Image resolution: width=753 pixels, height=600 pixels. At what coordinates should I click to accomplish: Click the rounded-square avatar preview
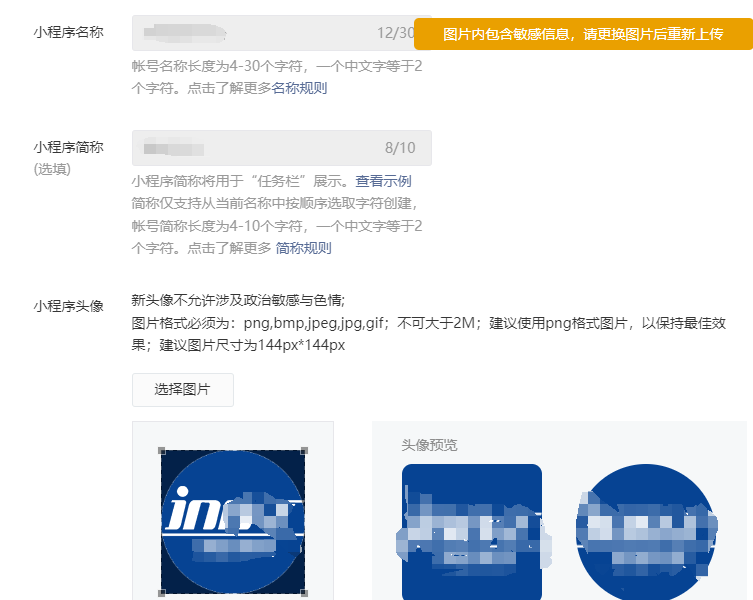(x=472, y=532)
